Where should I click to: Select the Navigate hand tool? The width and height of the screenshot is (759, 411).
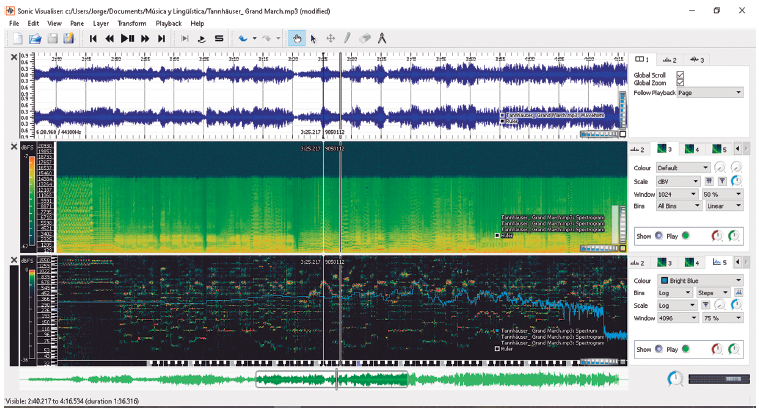point(297,38)
